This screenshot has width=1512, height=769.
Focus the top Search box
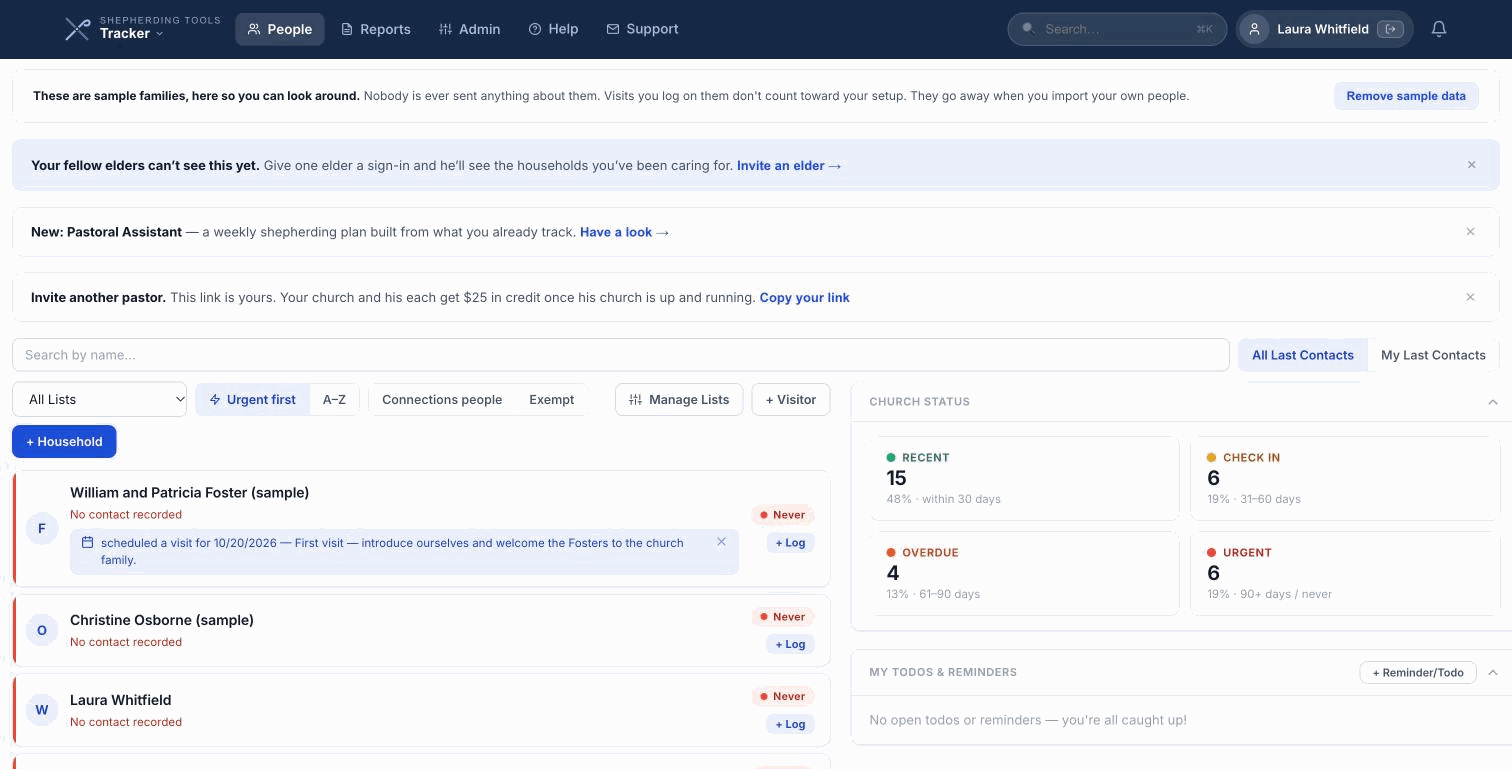pos(1117,29)
